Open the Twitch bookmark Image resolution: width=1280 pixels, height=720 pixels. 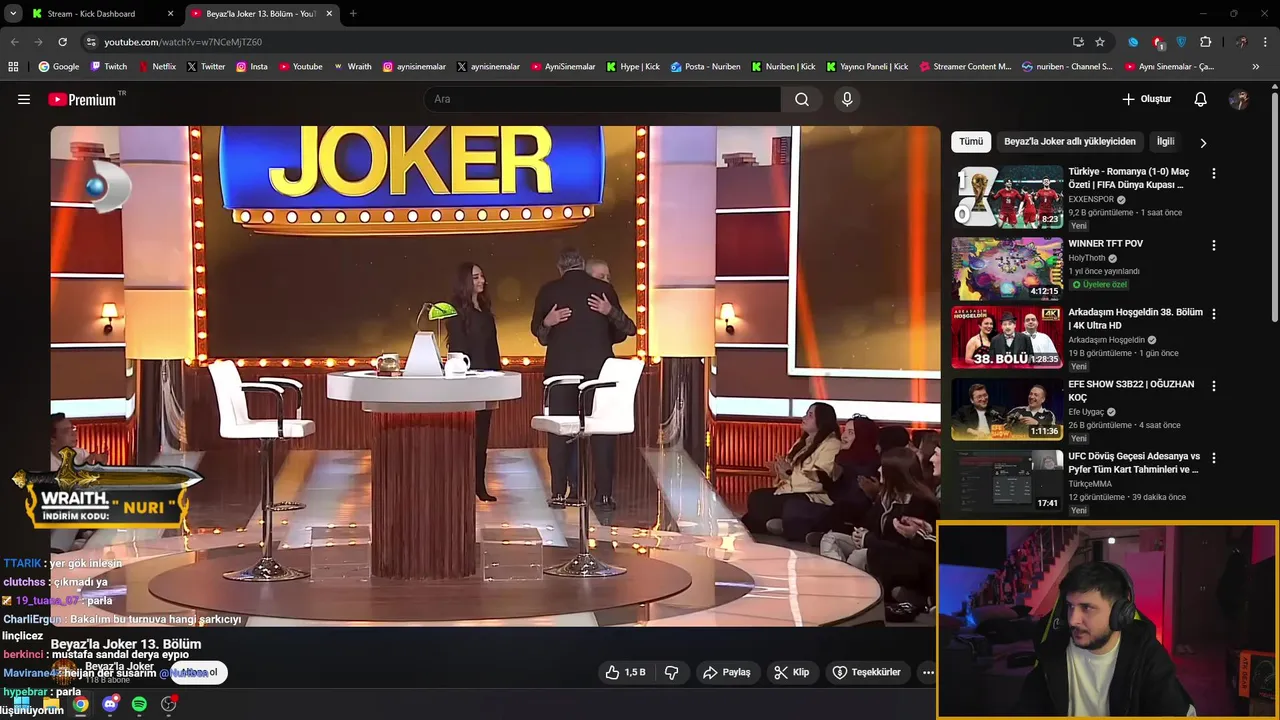(x=109, y=67)
